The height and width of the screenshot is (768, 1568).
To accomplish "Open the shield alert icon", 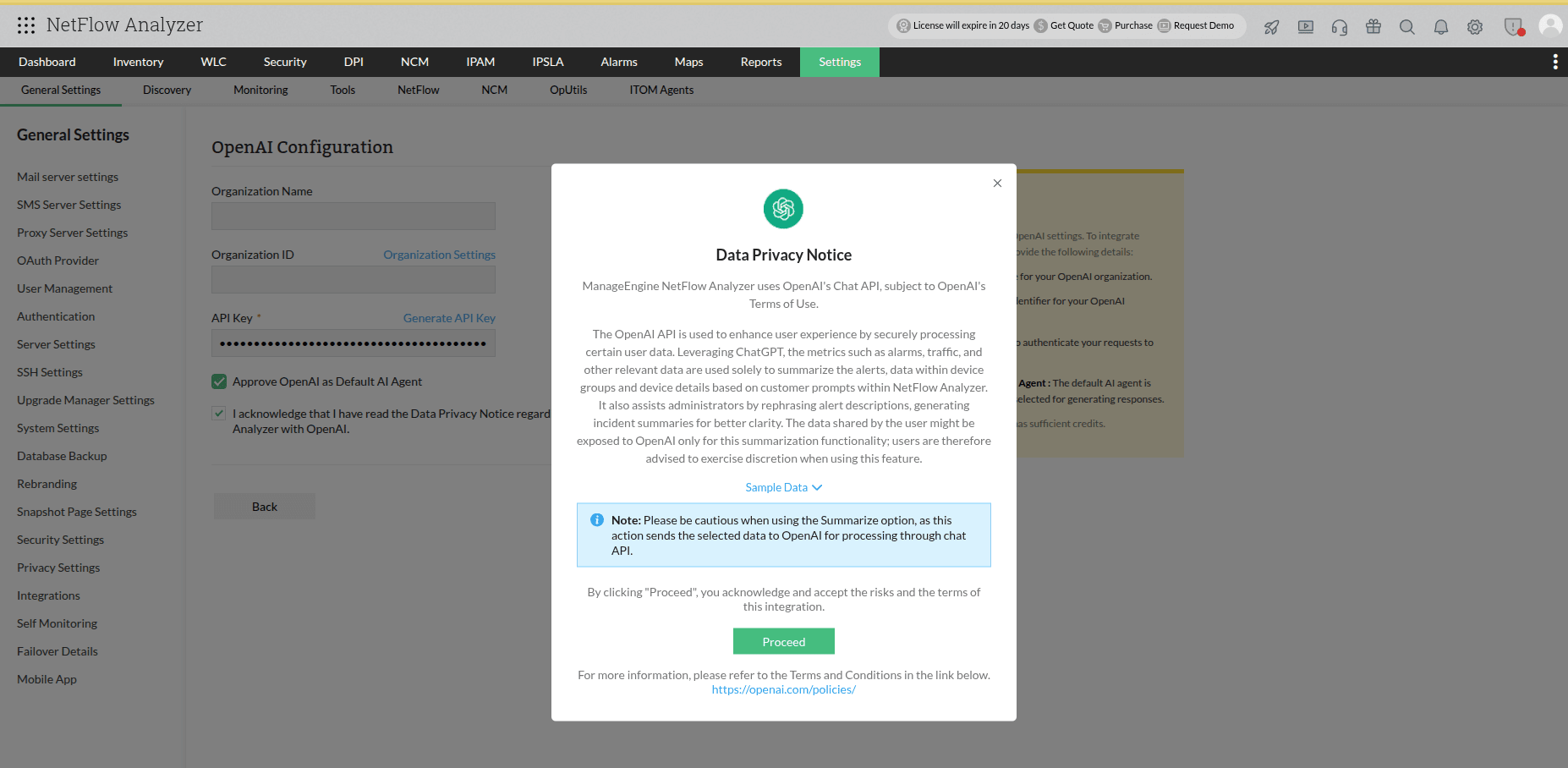I will [1514, 27].
